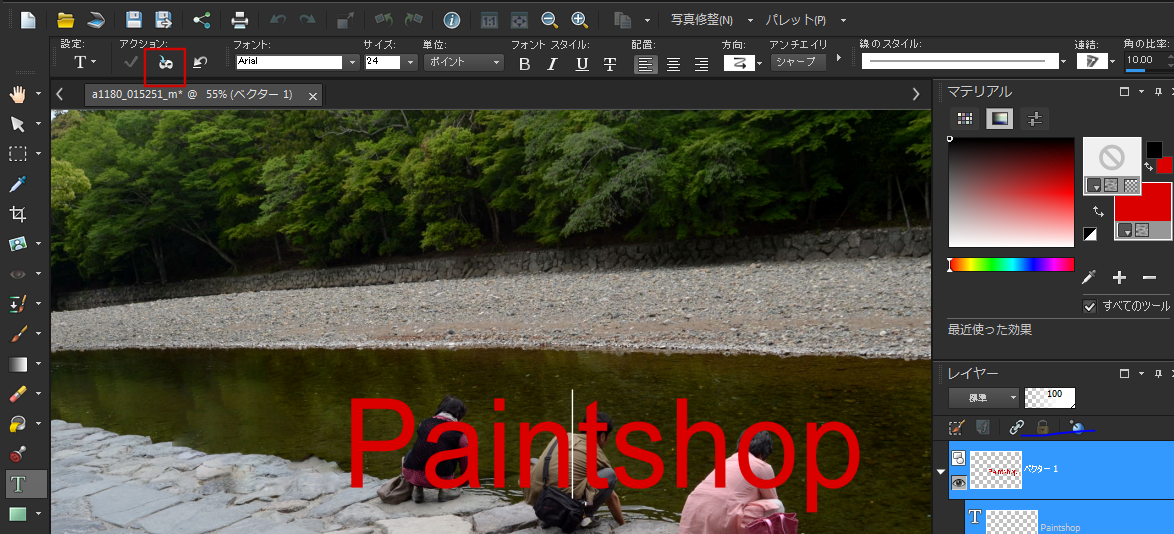
Task: Set right text alignment
Action: (x=702, y=64)
